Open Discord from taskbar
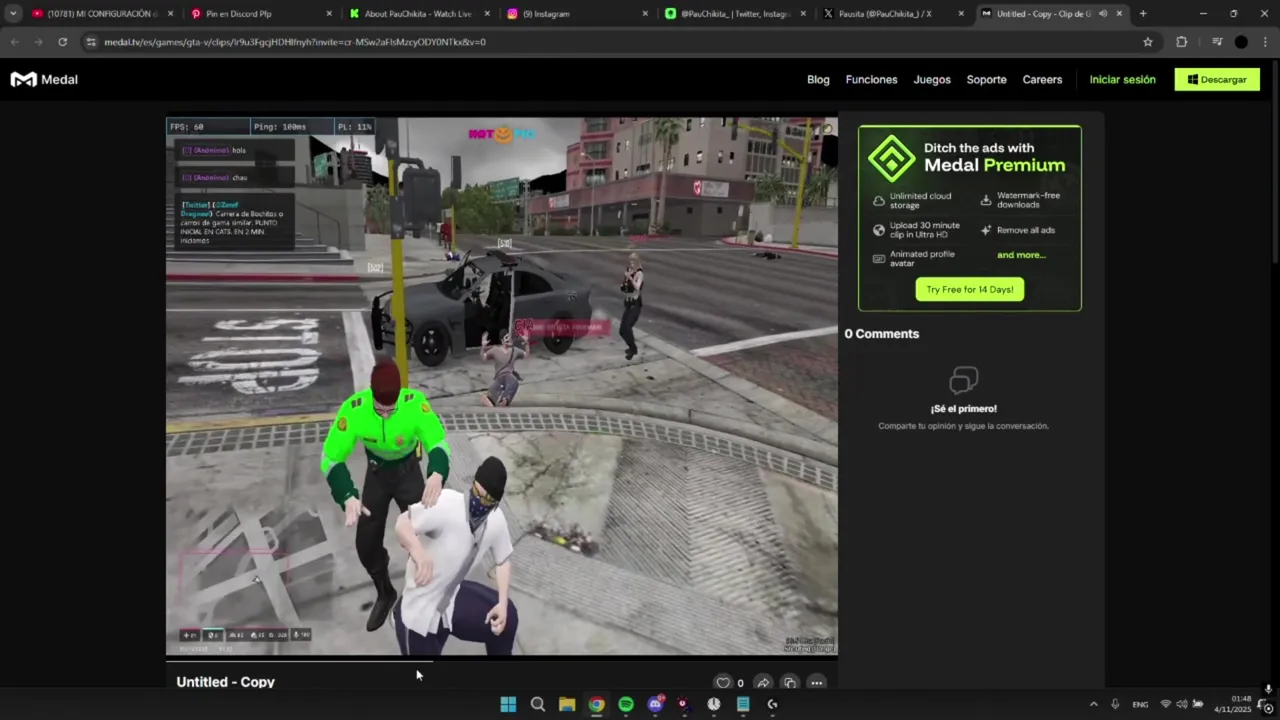1280x720 pixels. (655, 704)
